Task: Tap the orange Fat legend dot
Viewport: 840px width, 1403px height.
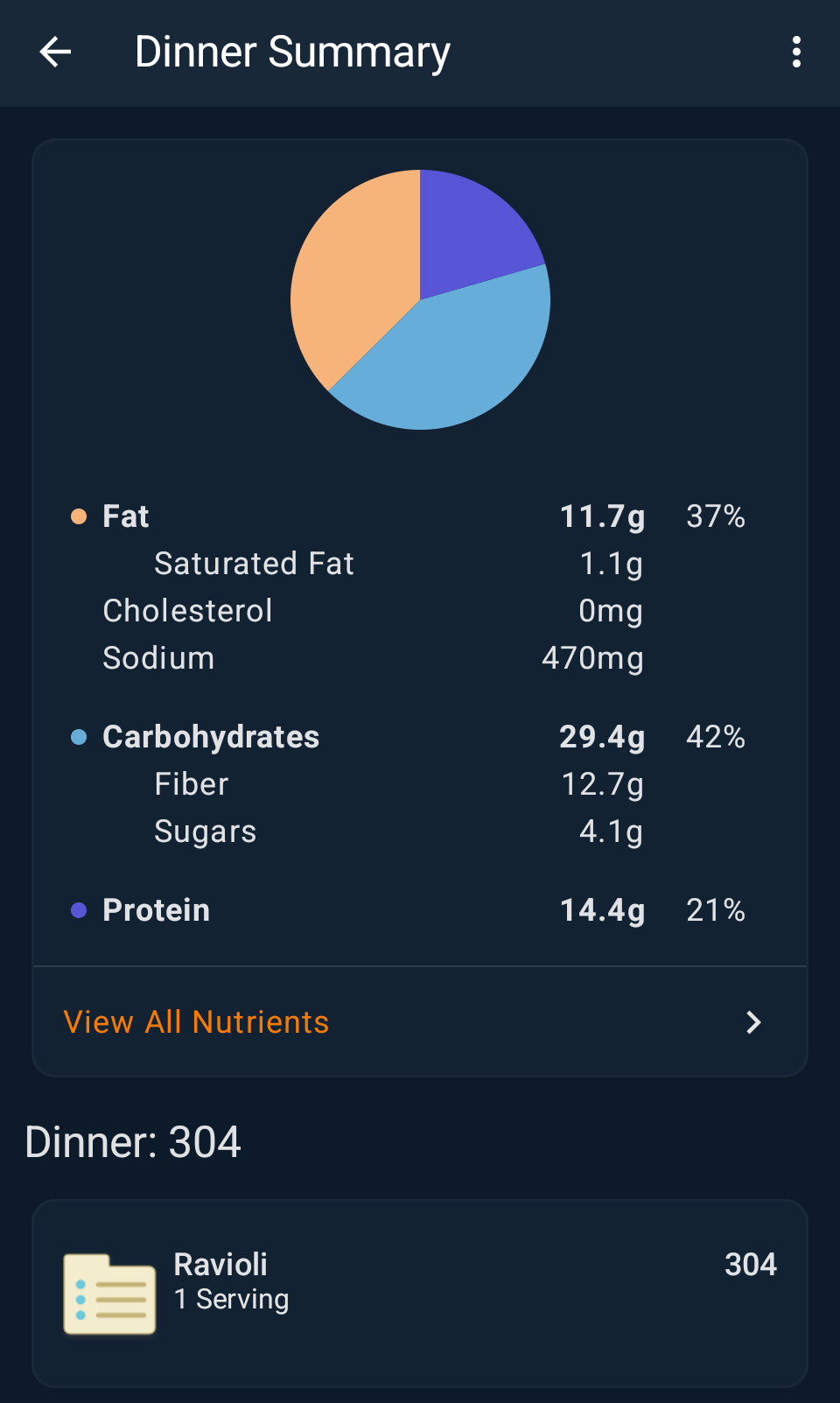Action: click(x=79, y=516)
